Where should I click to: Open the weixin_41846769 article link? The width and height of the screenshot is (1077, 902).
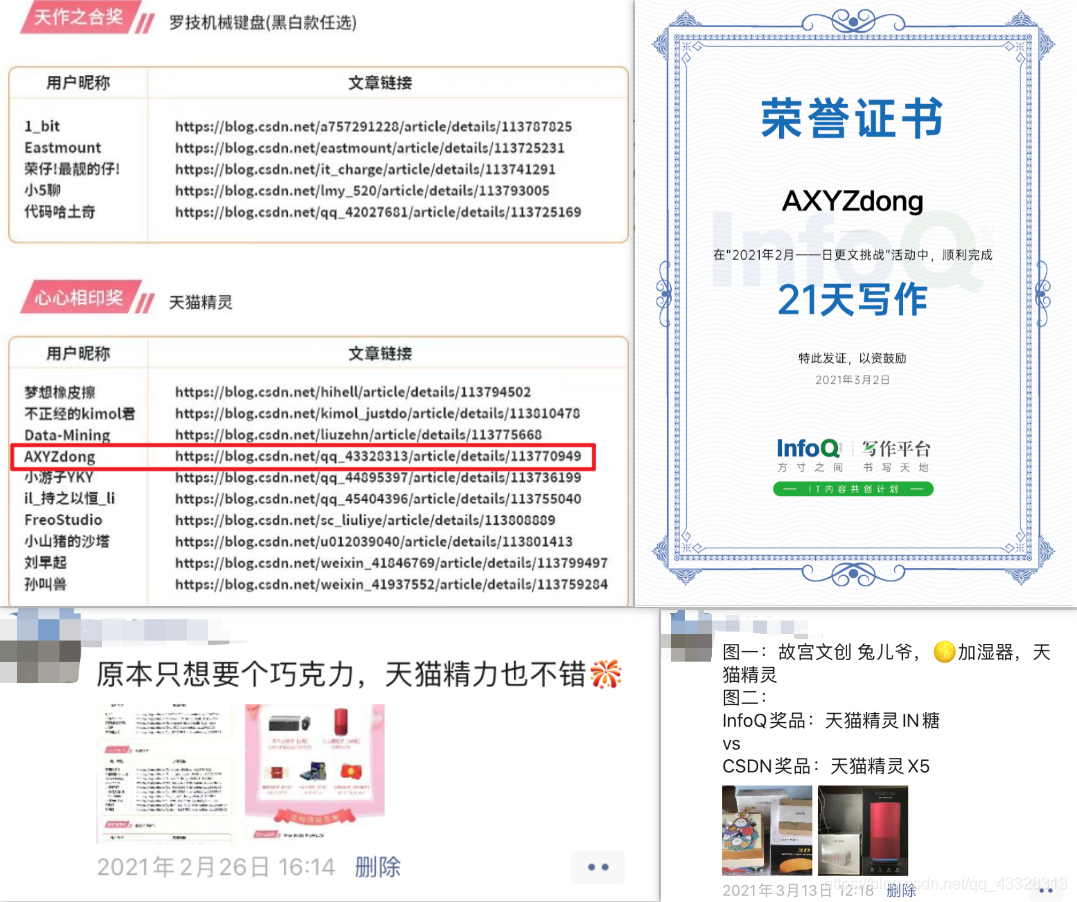391,563
